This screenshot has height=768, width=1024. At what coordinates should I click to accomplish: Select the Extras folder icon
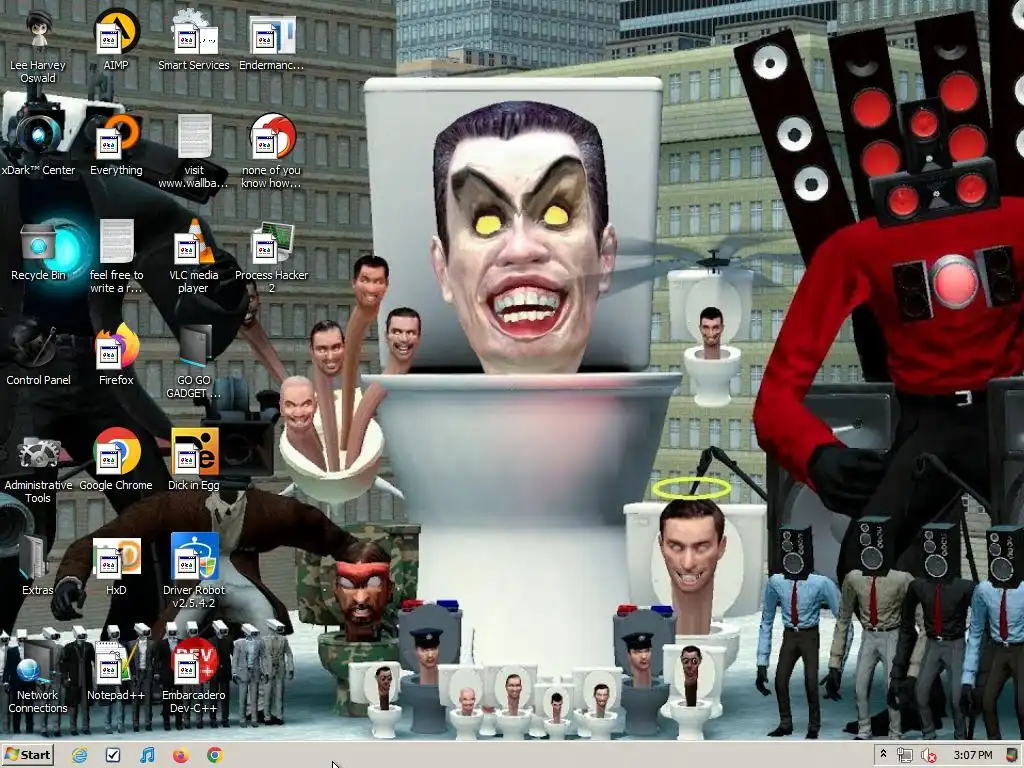click(x=38, y=566)
